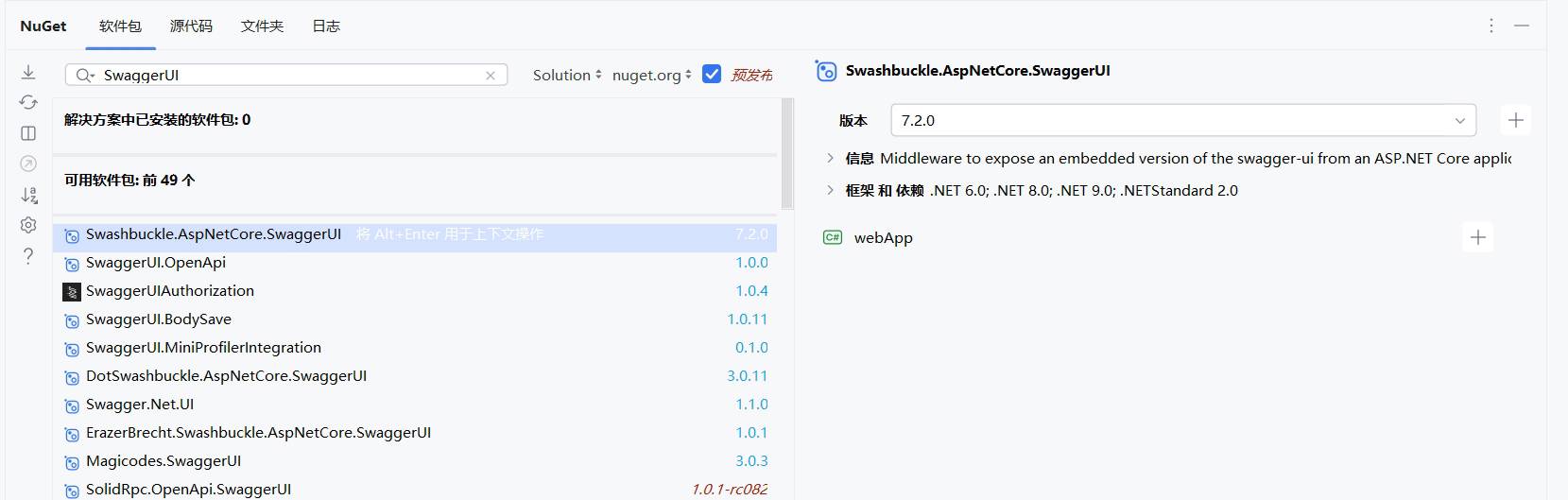Click the SwaggerUI.OpenApi package icon
The height and width of the screenshot is (500, 1568).
point(72,264)
